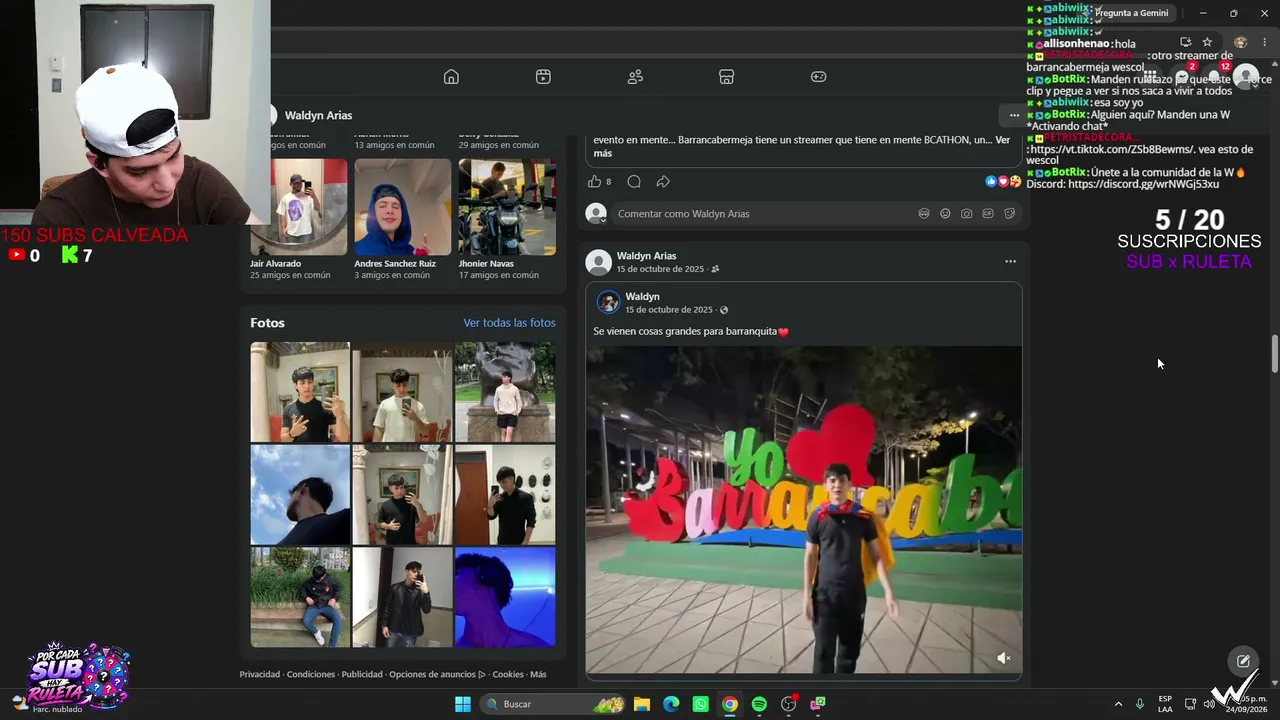Bookmark this page with the star icon
Viewport: 1280px width, 720px height.
(1207, 42)
